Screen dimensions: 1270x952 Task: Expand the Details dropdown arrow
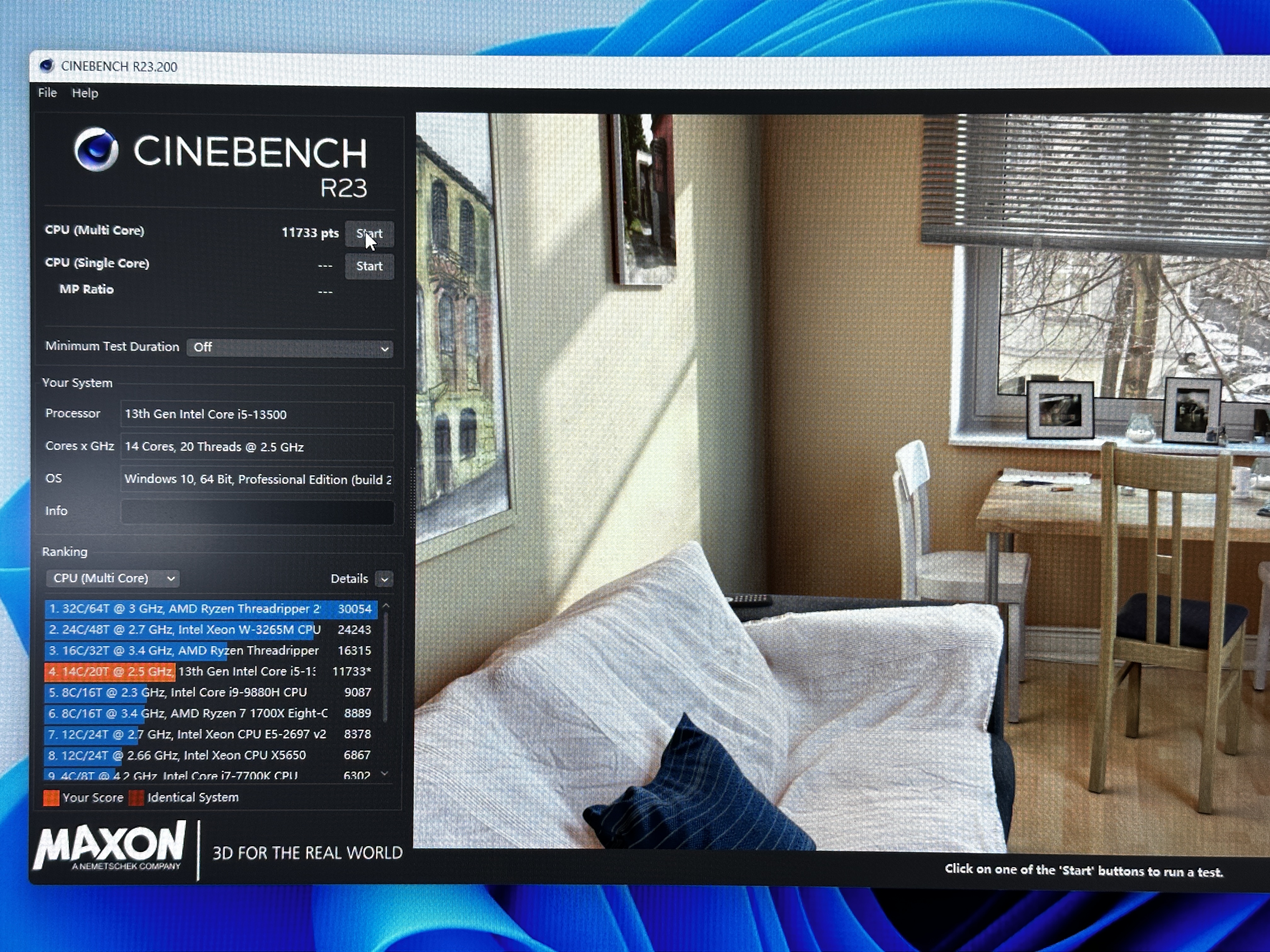point(384,580)
